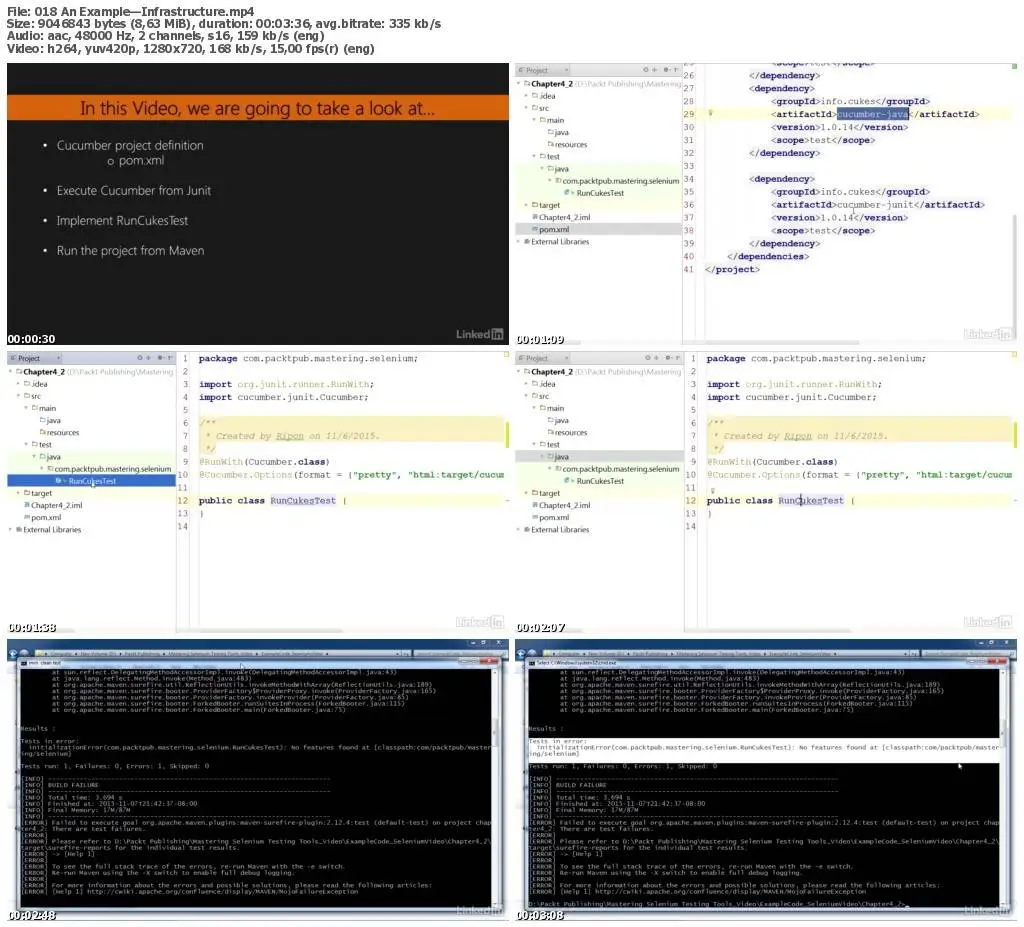
Task: Select pom.xml in 00:01:38 project tree
Action: click(x=46, y=517)
